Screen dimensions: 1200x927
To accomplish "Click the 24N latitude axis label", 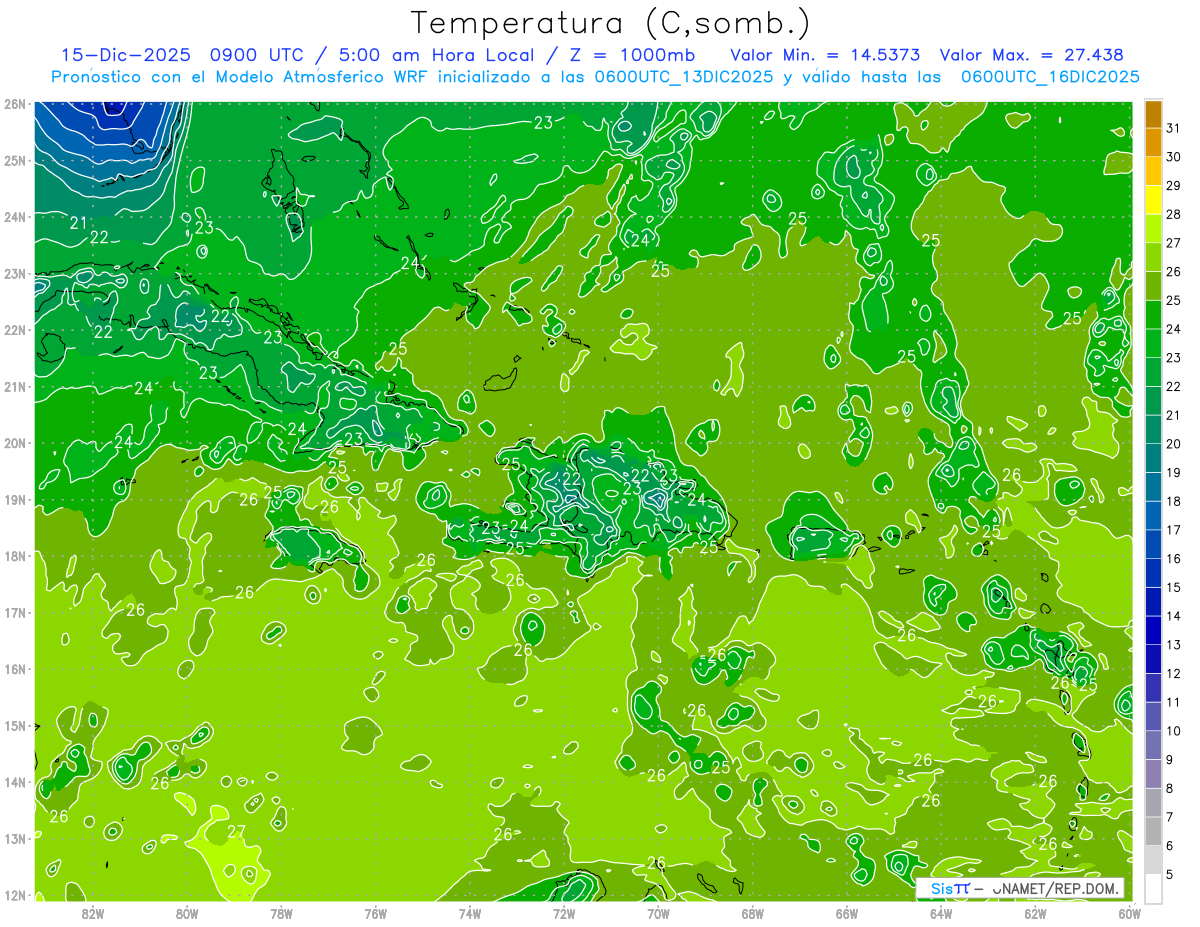I will click(x=14, y=216).
